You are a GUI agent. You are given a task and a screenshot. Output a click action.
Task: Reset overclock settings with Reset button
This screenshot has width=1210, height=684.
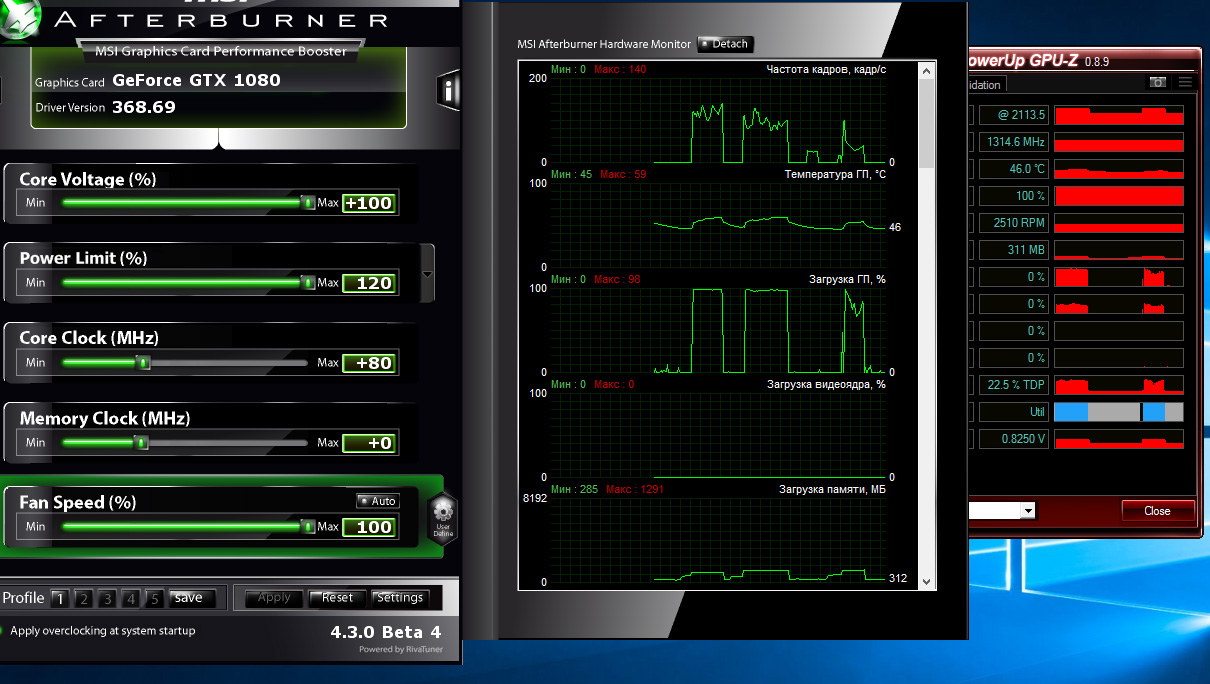(337, 598)
